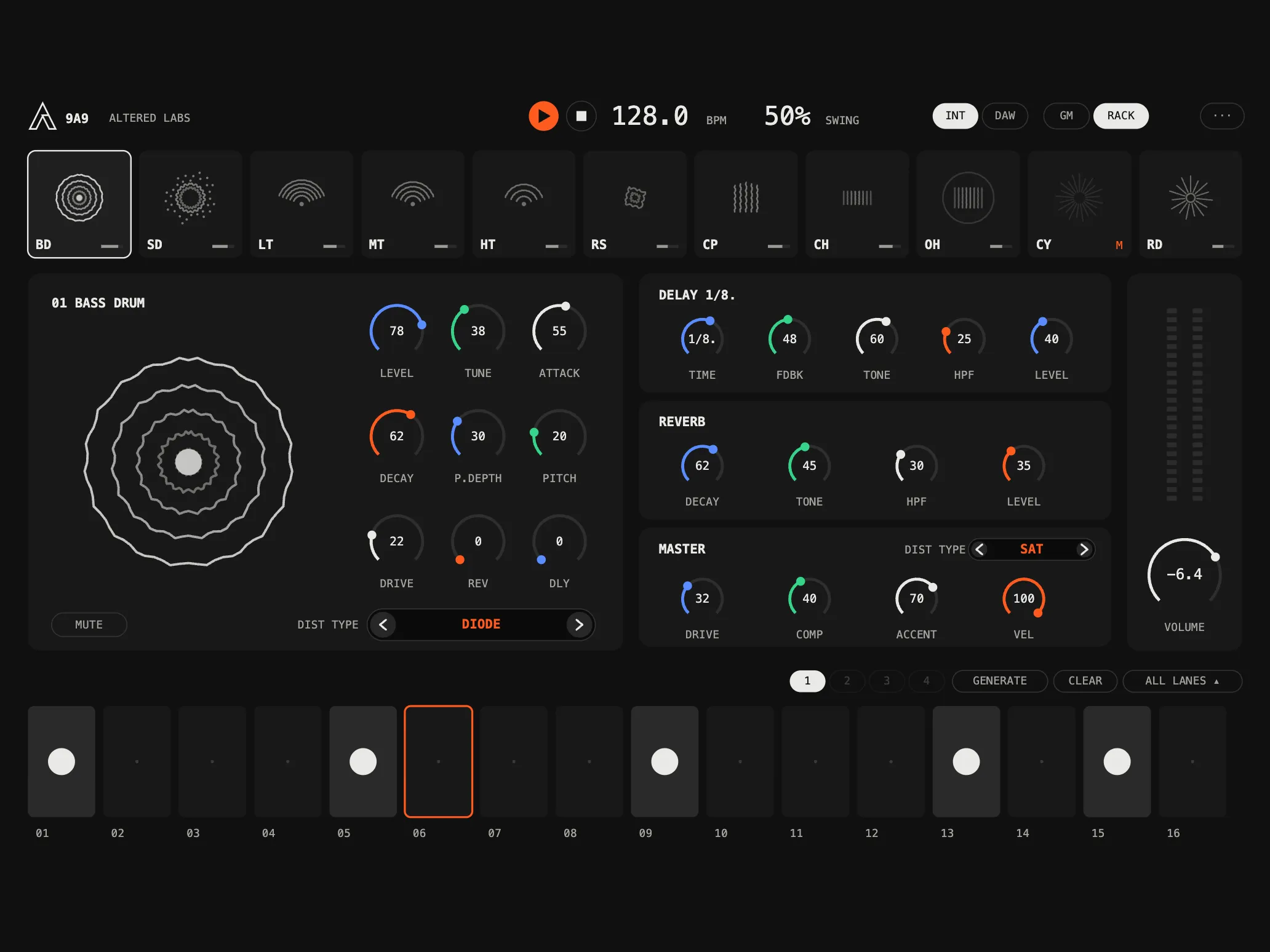The image size is (1270, 952).
Task: Click the delay FDBK knob at 48
Action: click(789, 339)
